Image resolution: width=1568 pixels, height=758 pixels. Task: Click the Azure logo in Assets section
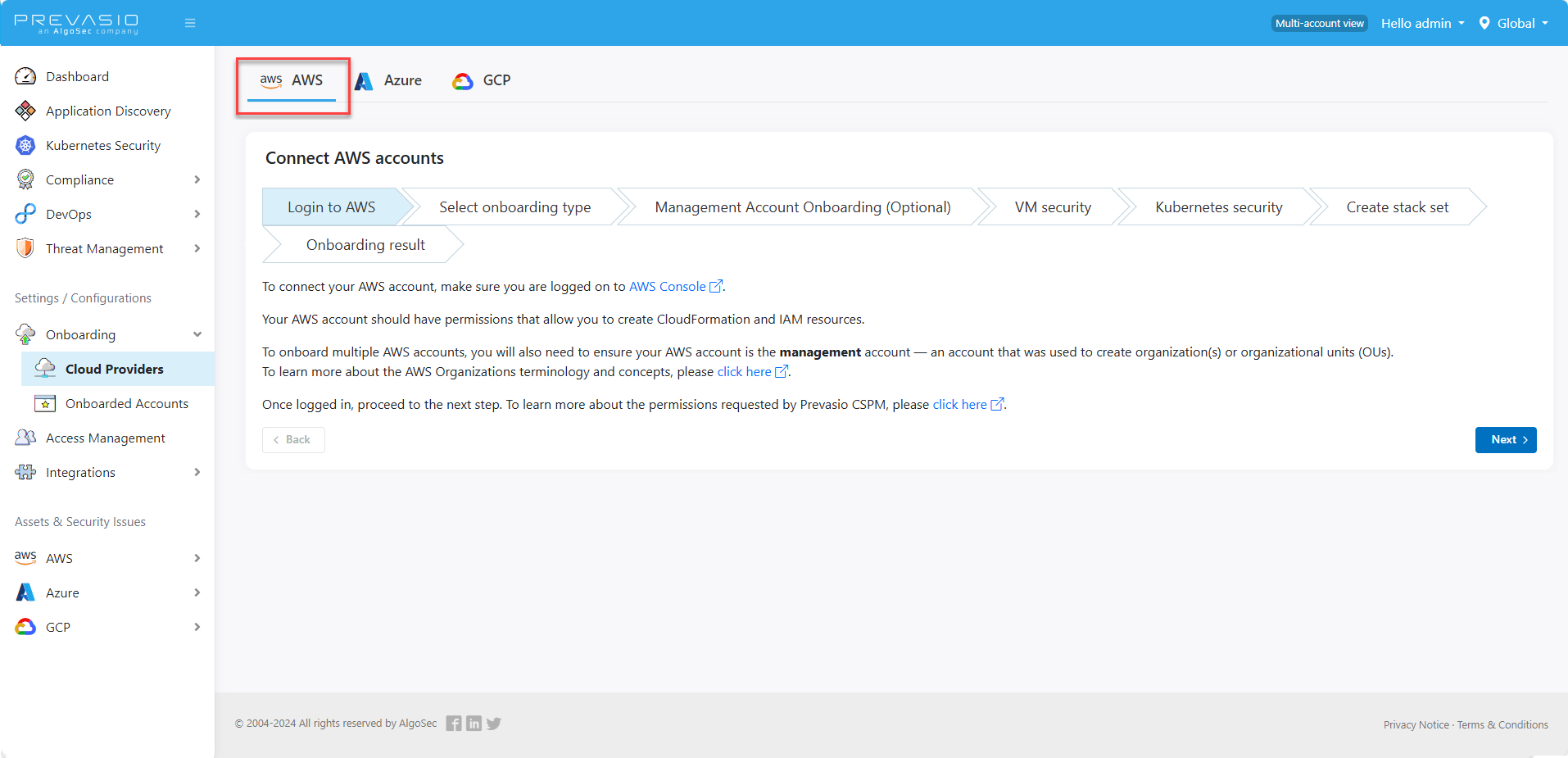(25, 592)
